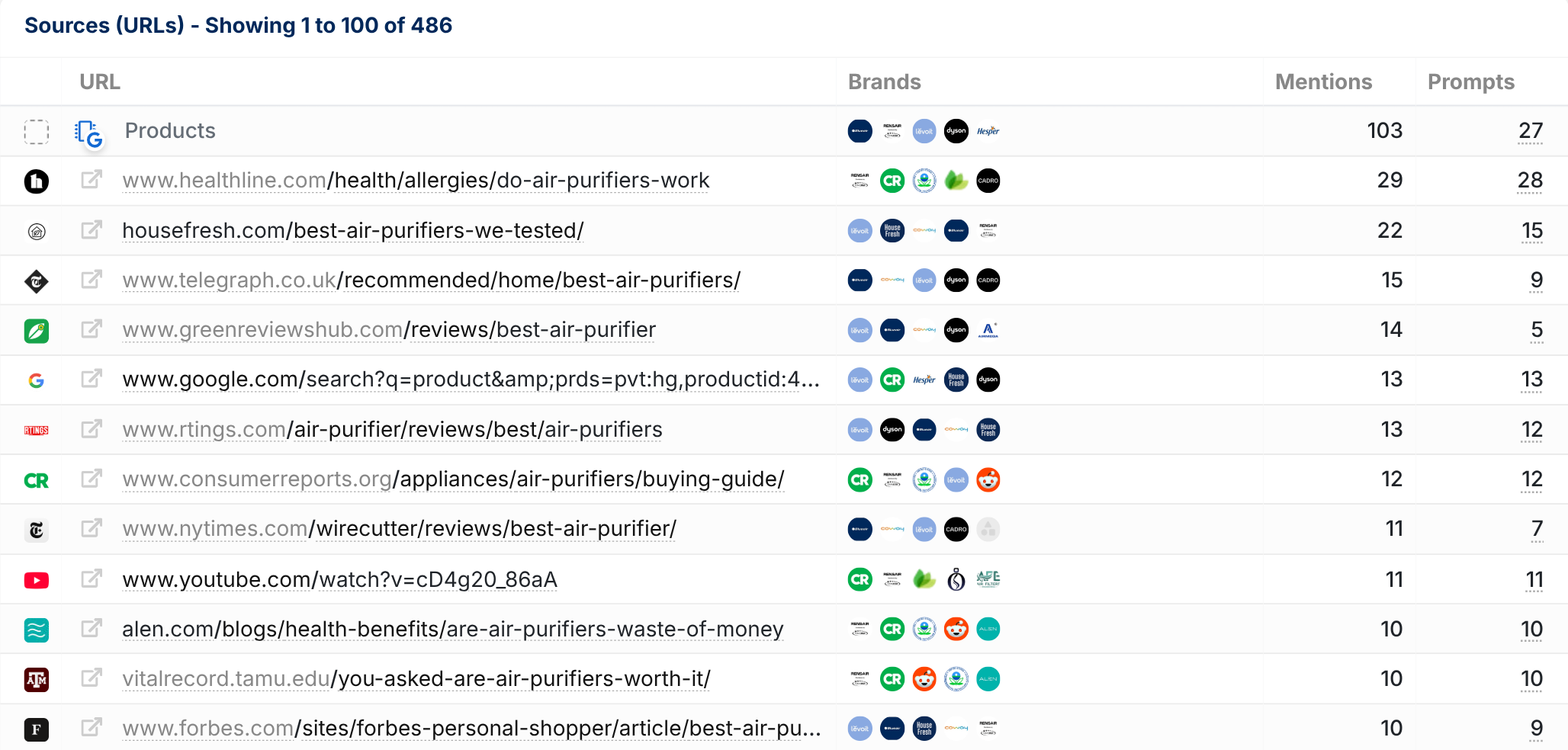This screenshot has width=1568, height=750.
Task: Click prompts count 28 in healthline row
Action: 1530,181
